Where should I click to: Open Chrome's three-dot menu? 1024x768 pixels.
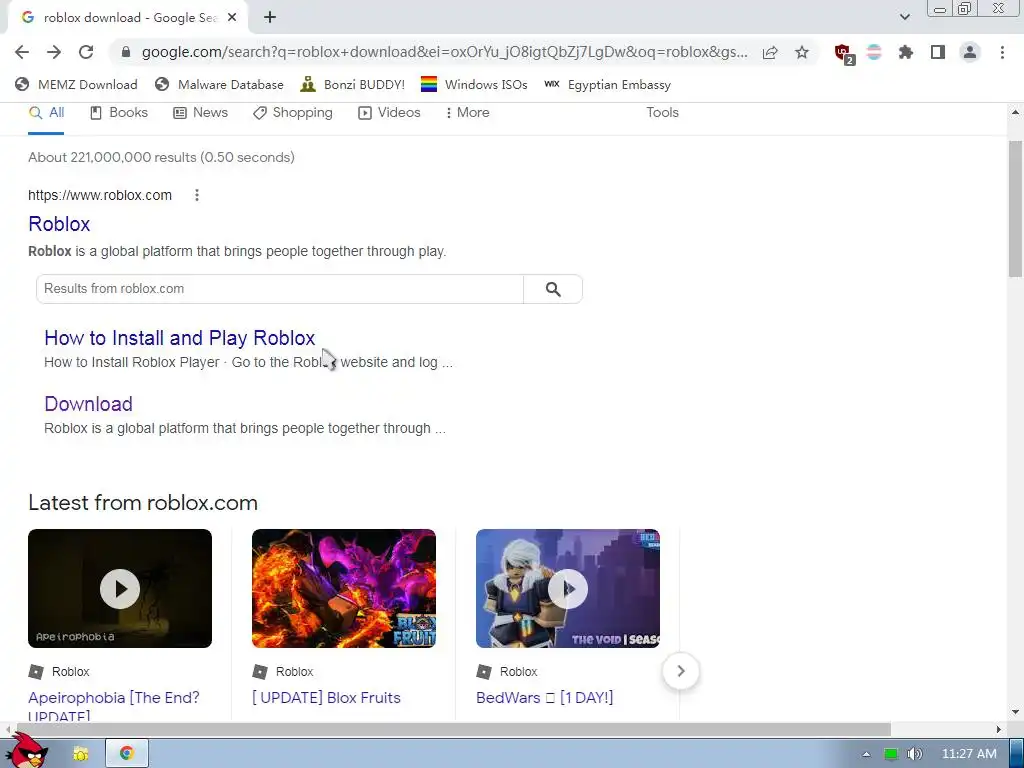1002,52
